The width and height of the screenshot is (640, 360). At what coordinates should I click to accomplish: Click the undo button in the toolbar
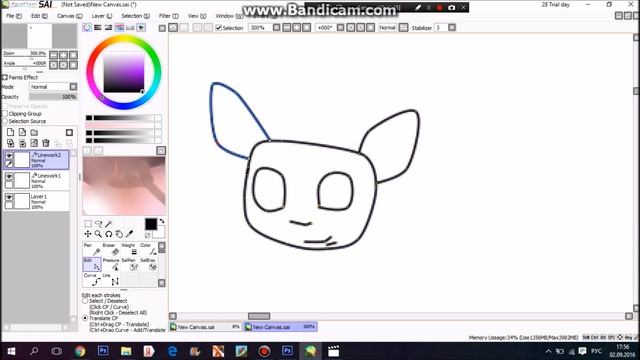pos(173,27)
